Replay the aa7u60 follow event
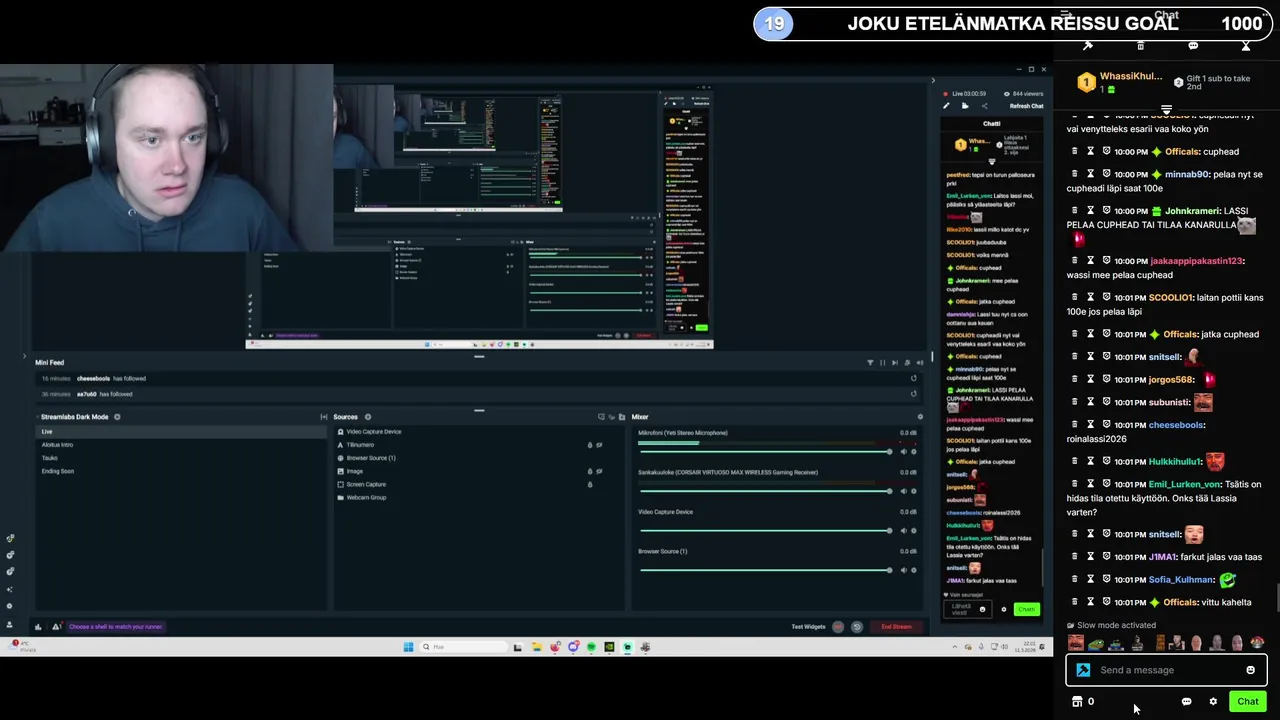 (914, 393)
